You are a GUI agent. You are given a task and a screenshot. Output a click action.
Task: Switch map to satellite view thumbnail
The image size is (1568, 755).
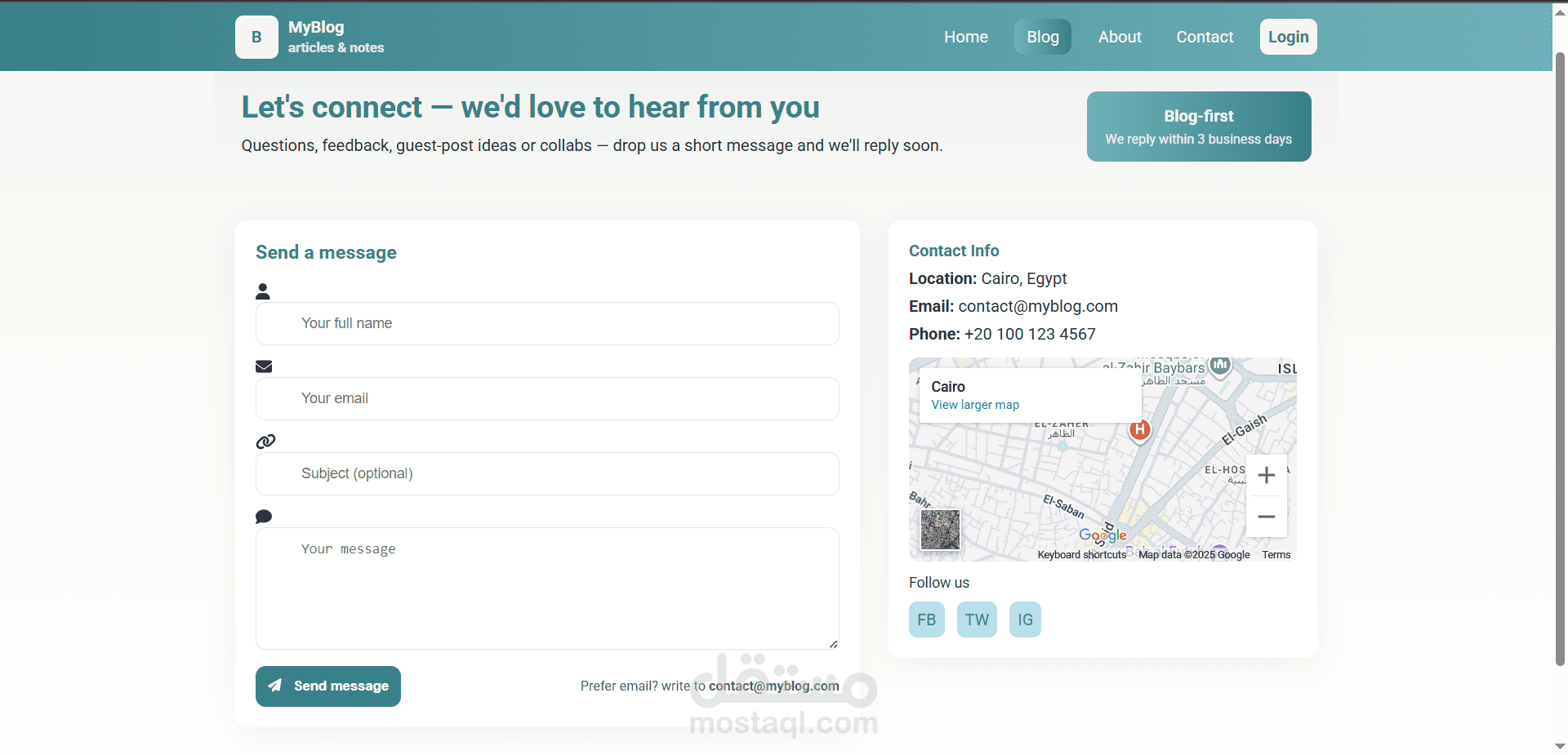click(941, 530)
